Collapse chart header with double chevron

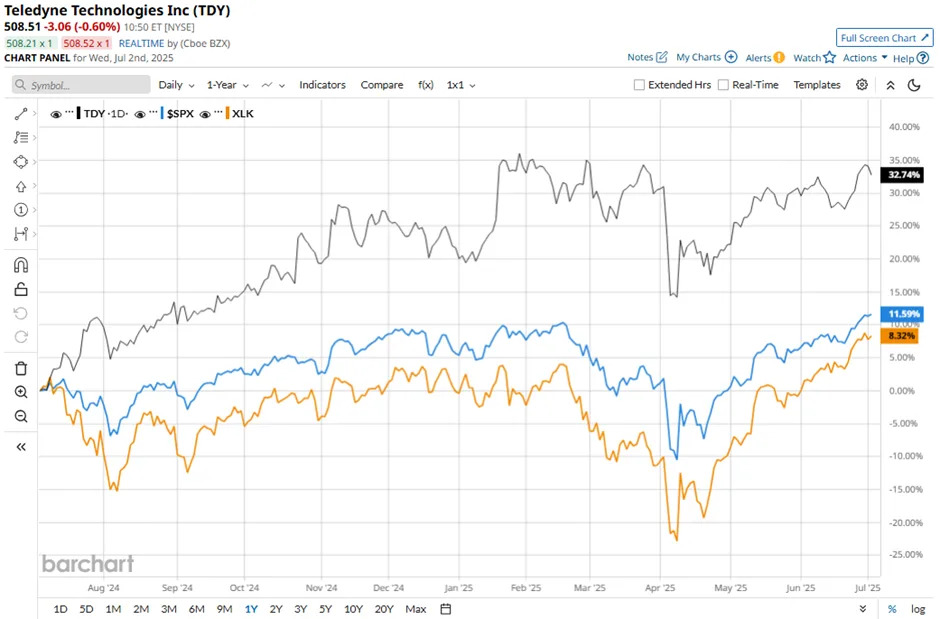click(x=890, y=85)
